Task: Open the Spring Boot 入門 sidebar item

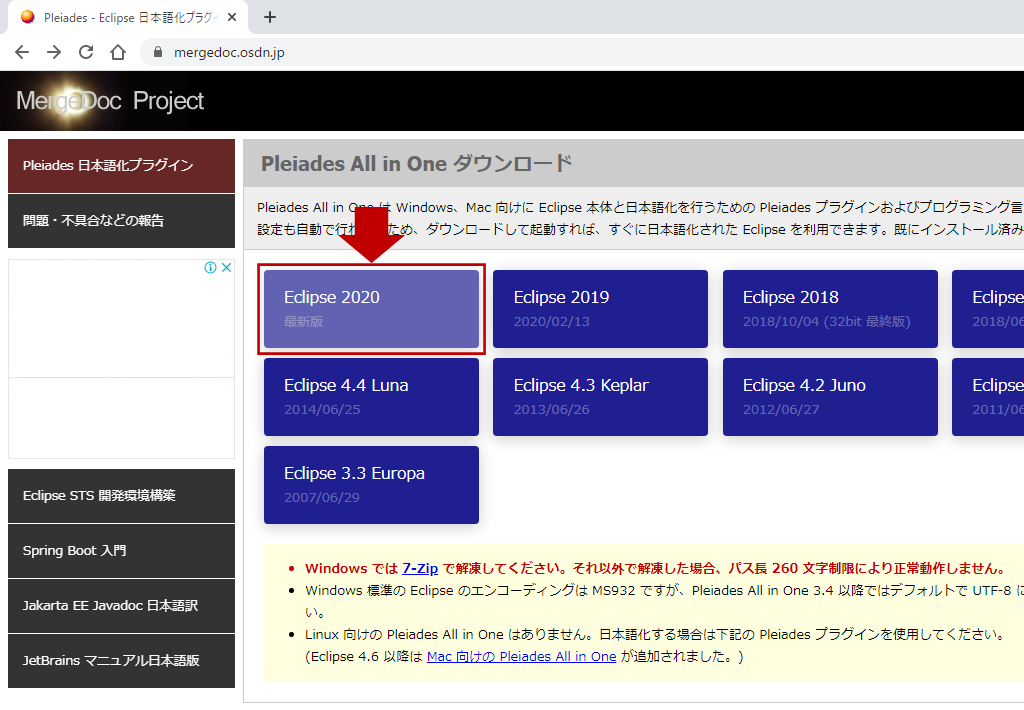Action: (x=121, y=551)
